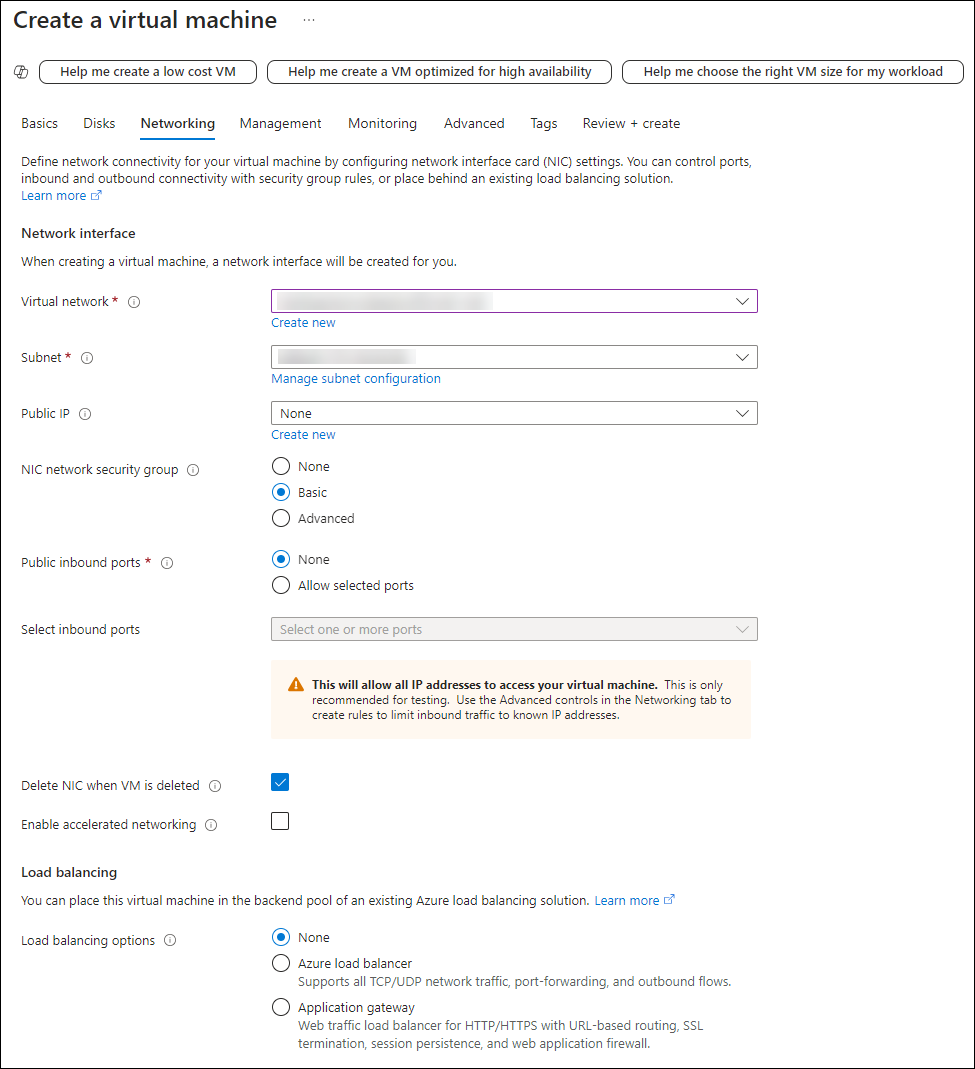975x1069 pixels.
Task: Go to Review + create tab
Action: pyautogui.click(x=631, y=123)
